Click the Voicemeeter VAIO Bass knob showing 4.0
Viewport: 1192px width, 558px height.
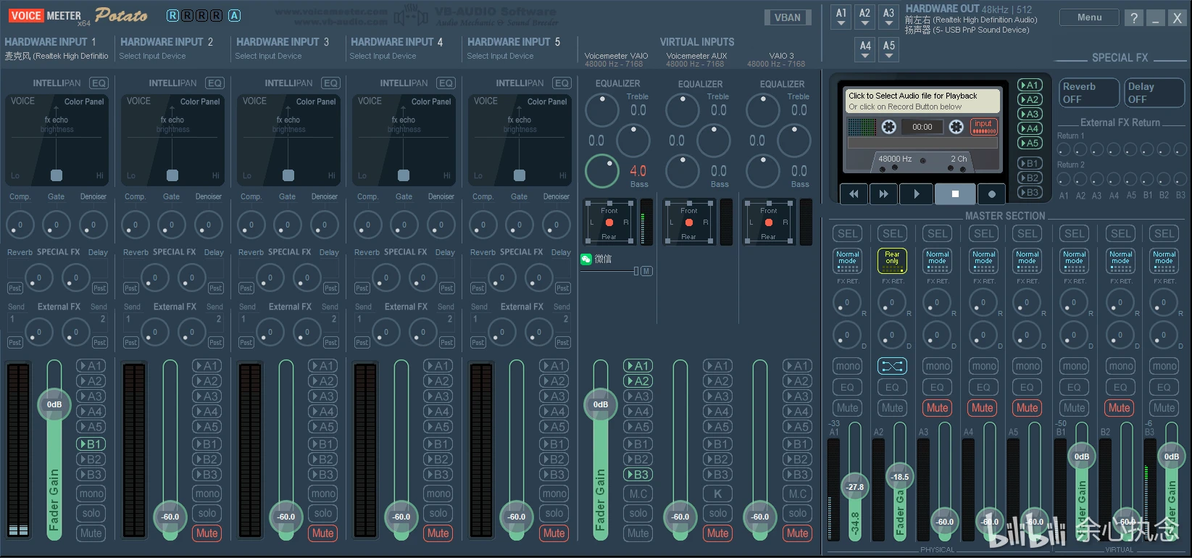tap(601, 171)
